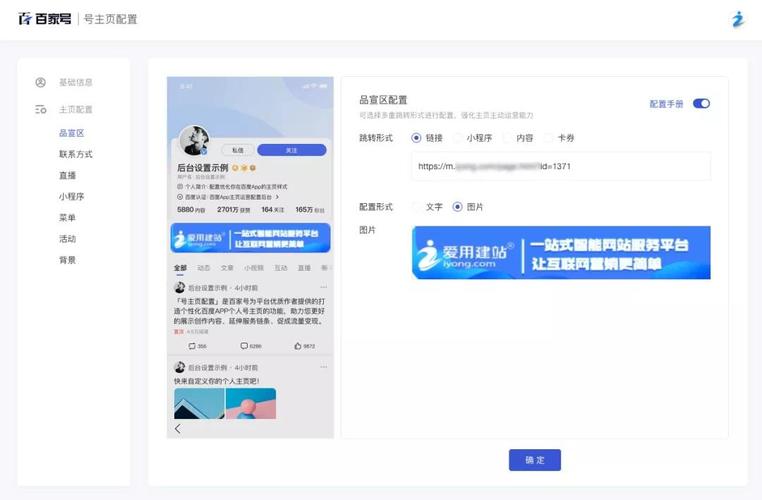Click the 164 关注 stat

273,209
